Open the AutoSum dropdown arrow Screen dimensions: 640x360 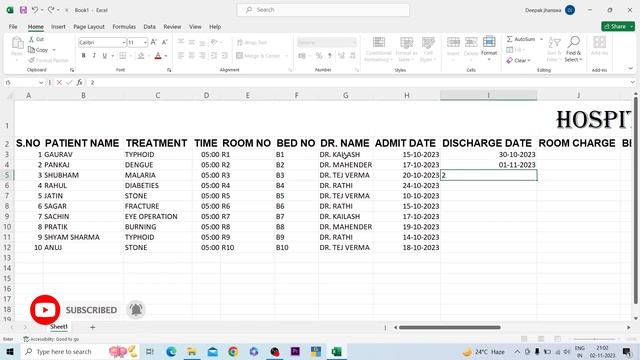[541, 39]
